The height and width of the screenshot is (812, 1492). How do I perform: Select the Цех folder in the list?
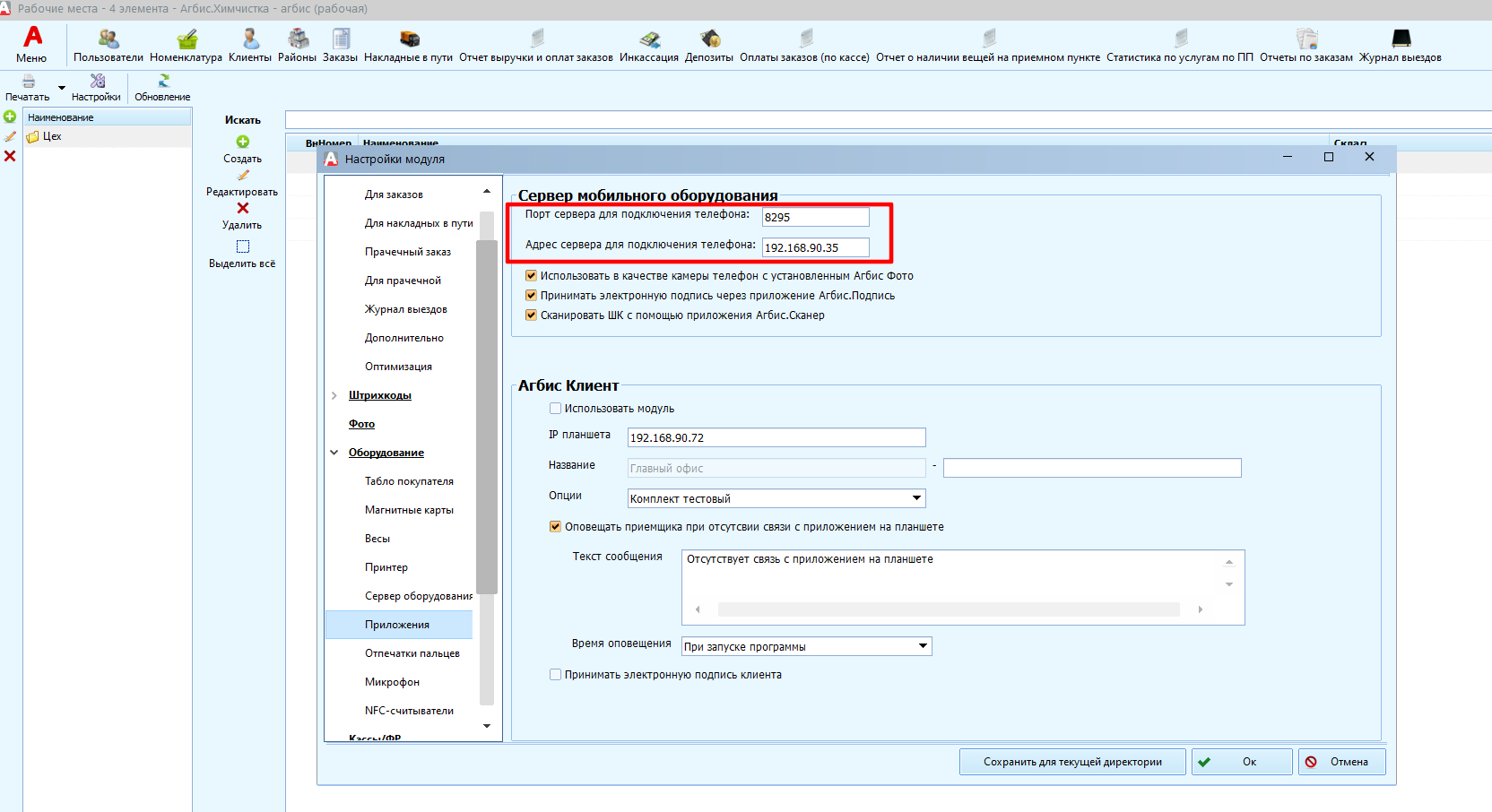(x=52, y=136)
